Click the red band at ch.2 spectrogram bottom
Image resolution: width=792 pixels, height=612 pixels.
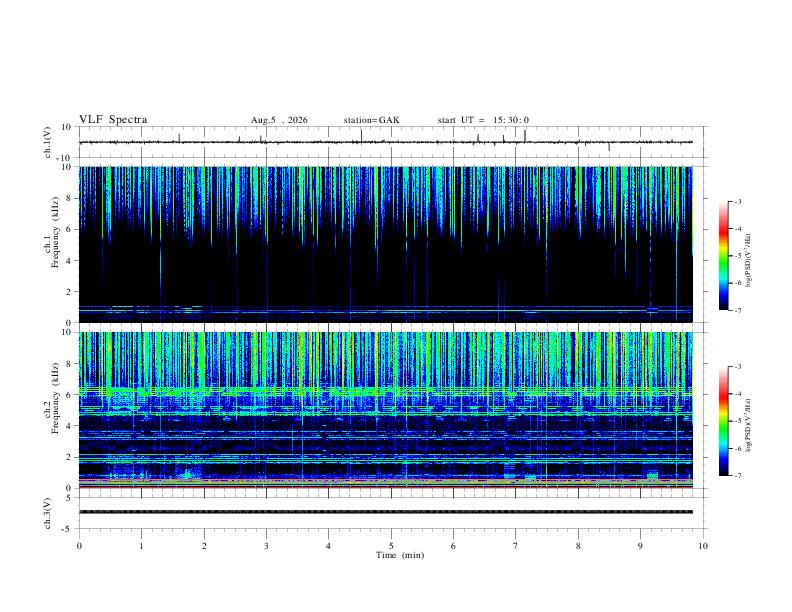click(385, 487)
